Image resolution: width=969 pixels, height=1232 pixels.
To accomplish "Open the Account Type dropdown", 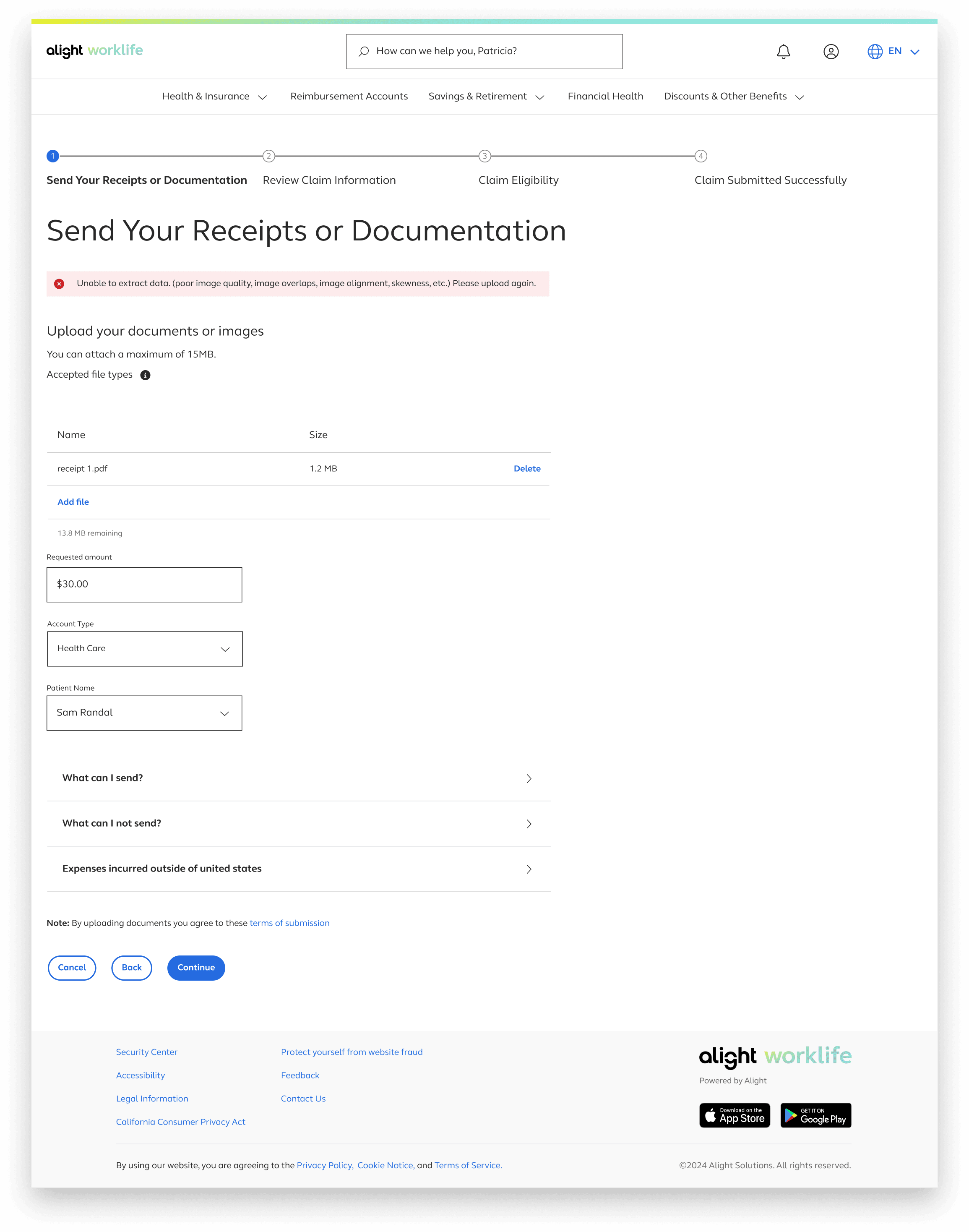I will coord(145,649).
